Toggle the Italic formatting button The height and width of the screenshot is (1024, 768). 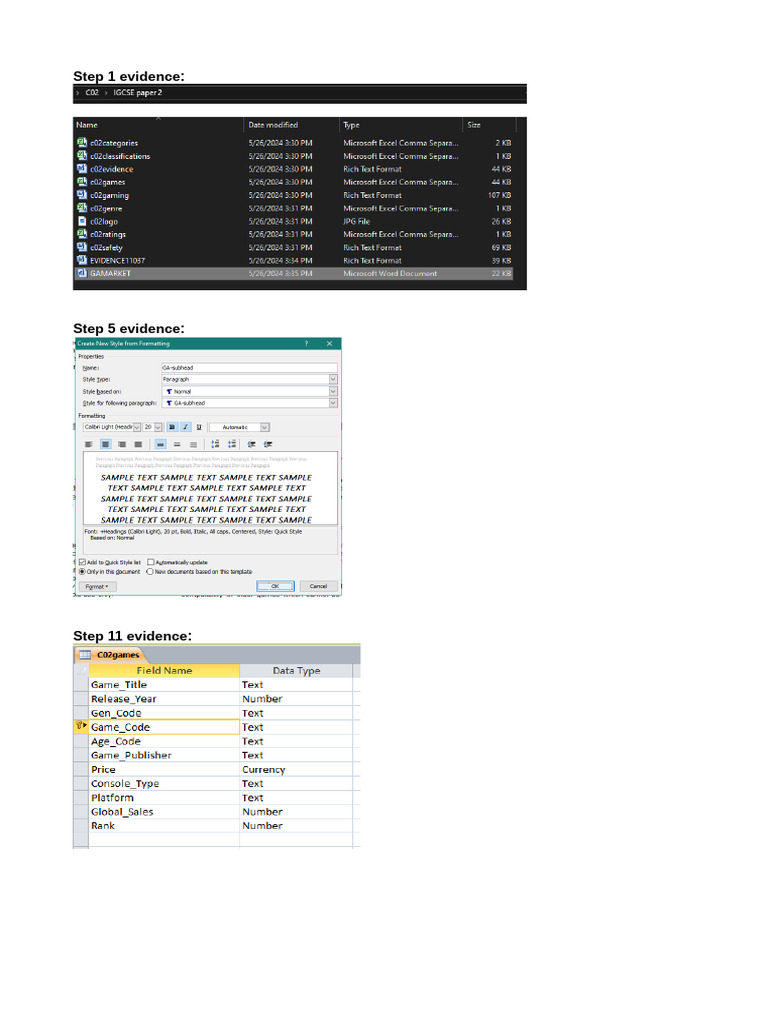click(x=185, y=427)
